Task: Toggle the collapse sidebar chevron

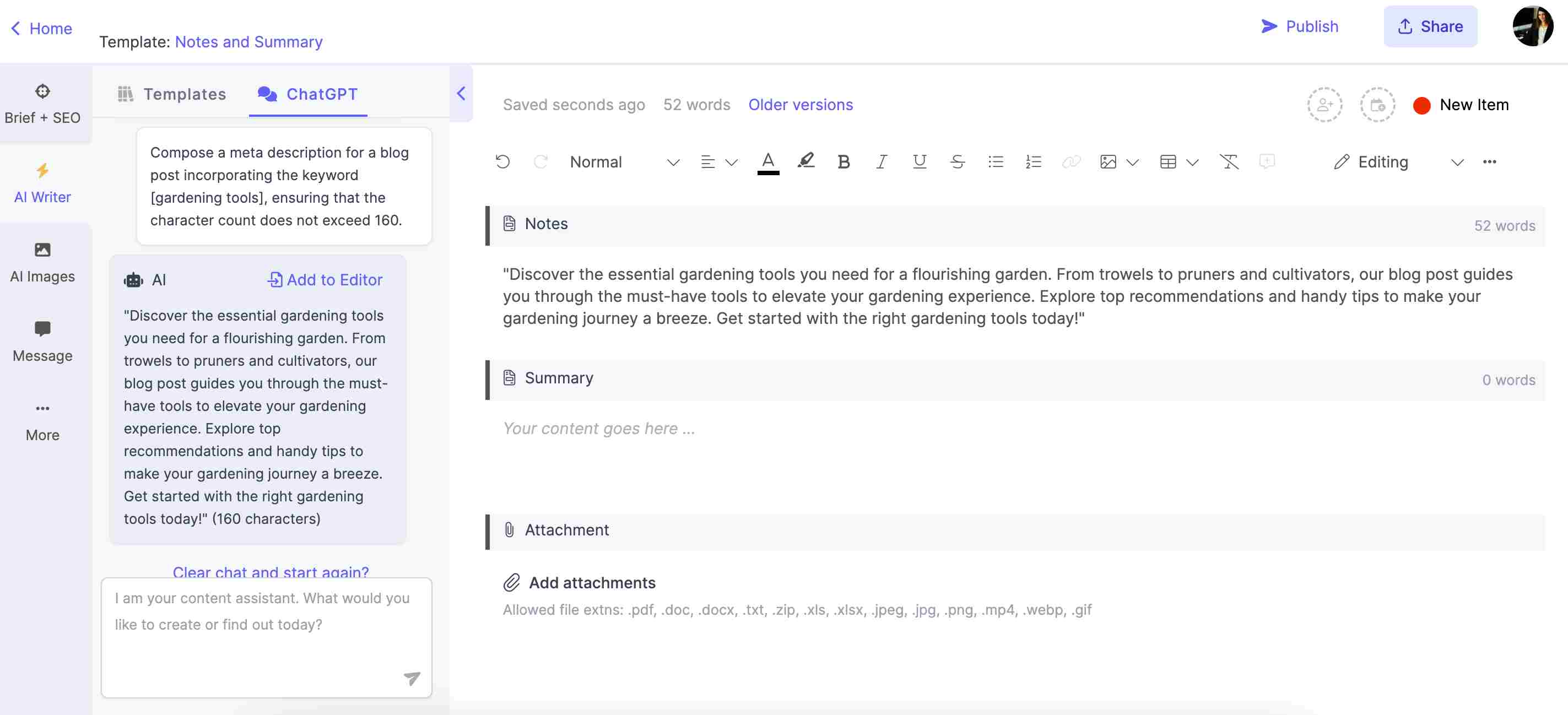Action: click(460, 93)
